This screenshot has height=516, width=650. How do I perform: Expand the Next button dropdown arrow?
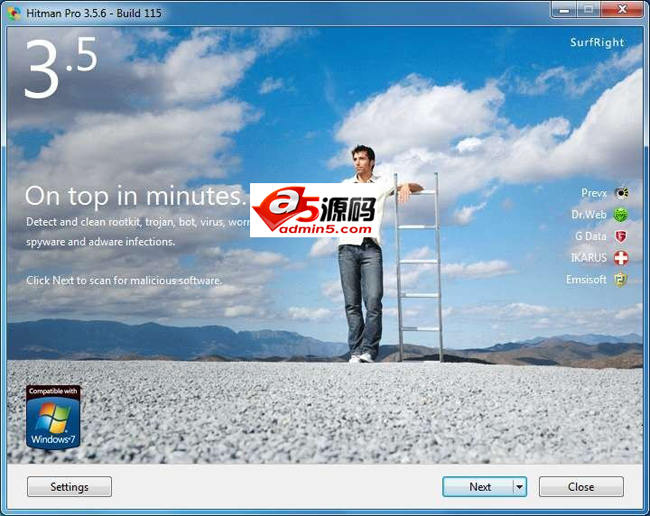point(520,487)
